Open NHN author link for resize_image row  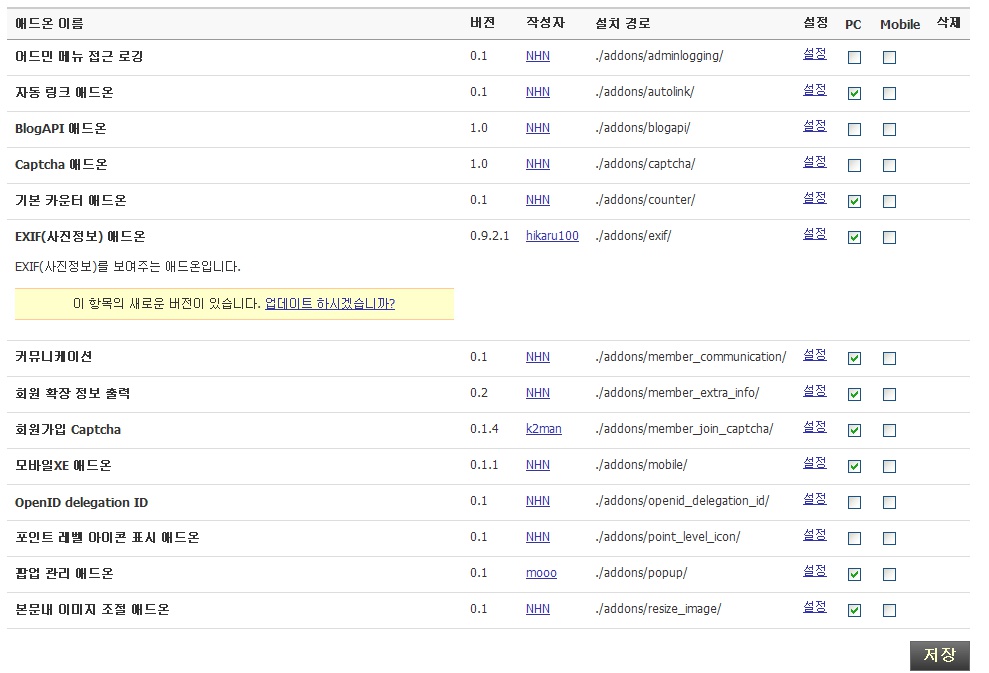coord(537,609)
